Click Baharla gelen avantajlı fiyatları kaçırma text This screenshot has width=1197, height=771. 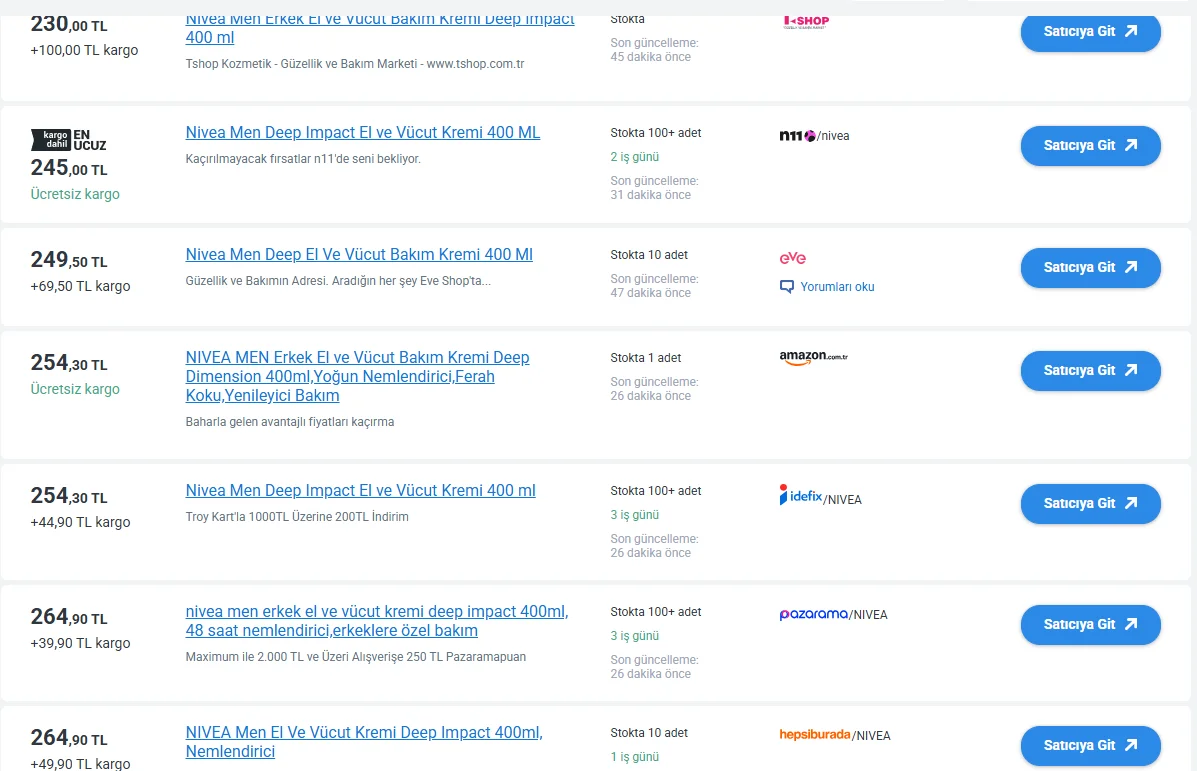[x=290, y=421]
